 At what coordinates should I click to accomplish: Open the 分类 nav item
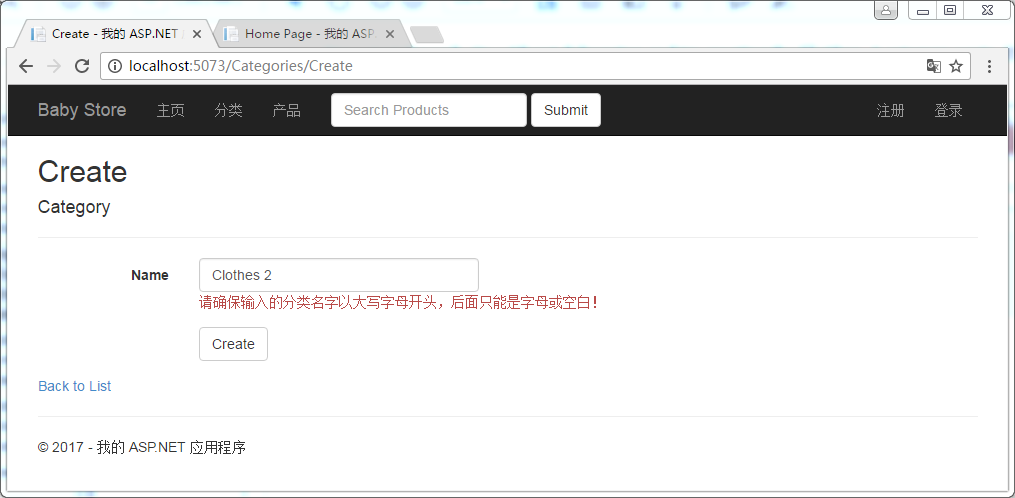coord(229,111)
